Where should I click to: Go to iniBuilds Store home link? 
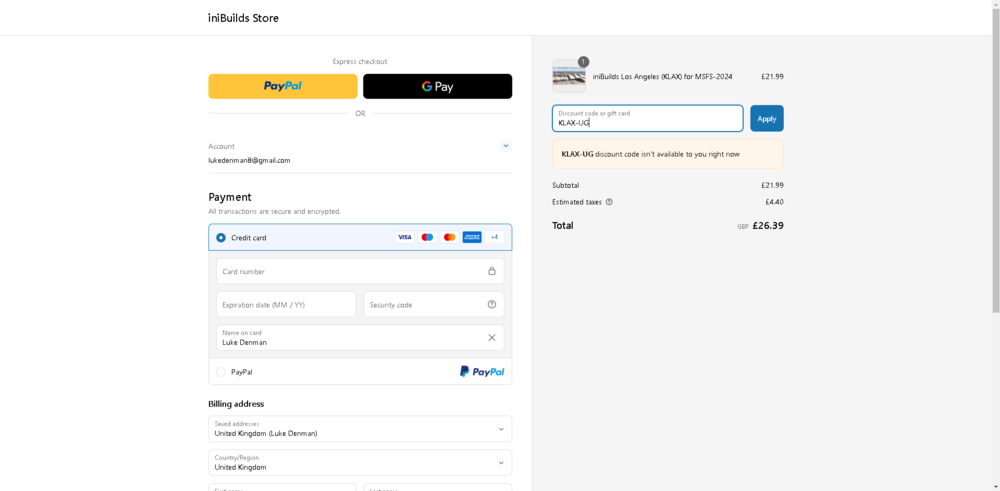243,18
